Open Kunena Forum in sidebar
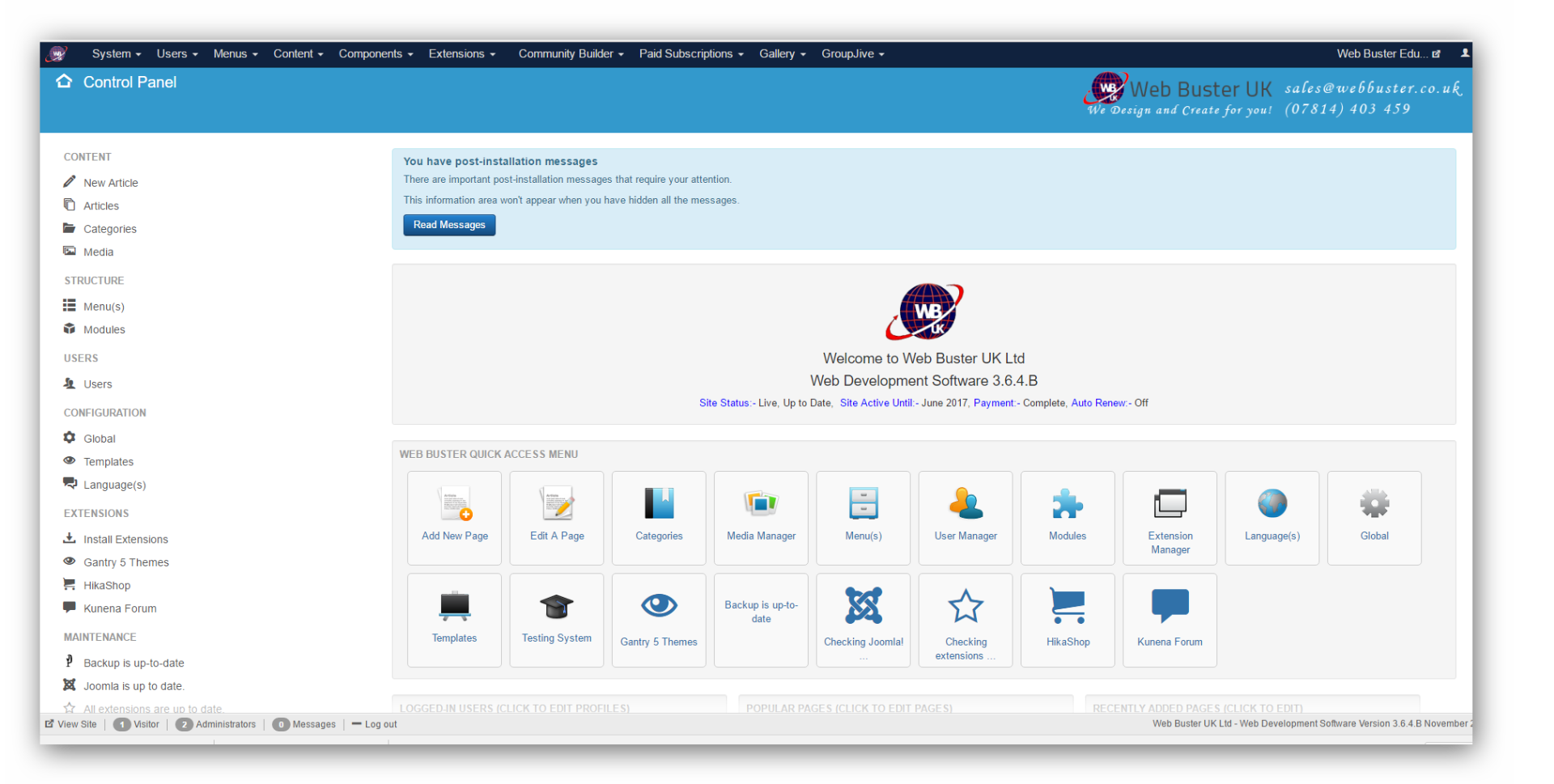Image resolution: width=1554 pixels, height=784 pixels. 120,608
